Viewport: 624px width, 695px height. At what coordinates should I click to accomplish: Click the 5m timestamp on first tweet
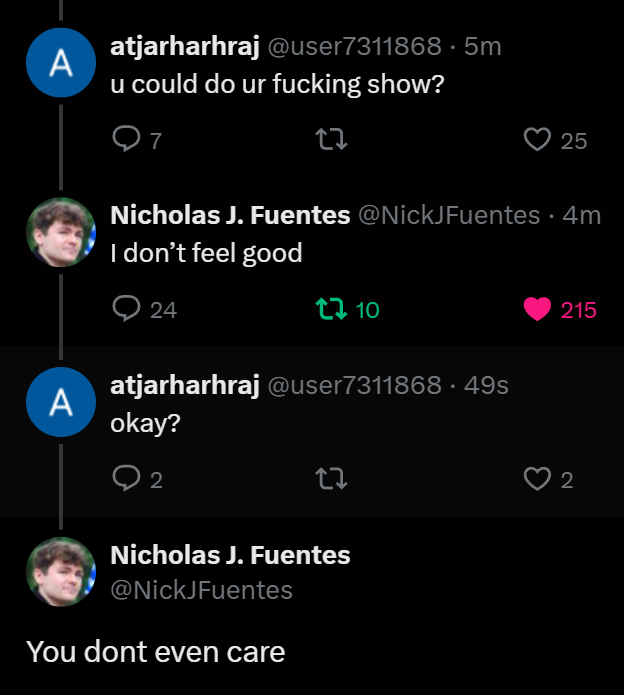click(x=482, y=46)
